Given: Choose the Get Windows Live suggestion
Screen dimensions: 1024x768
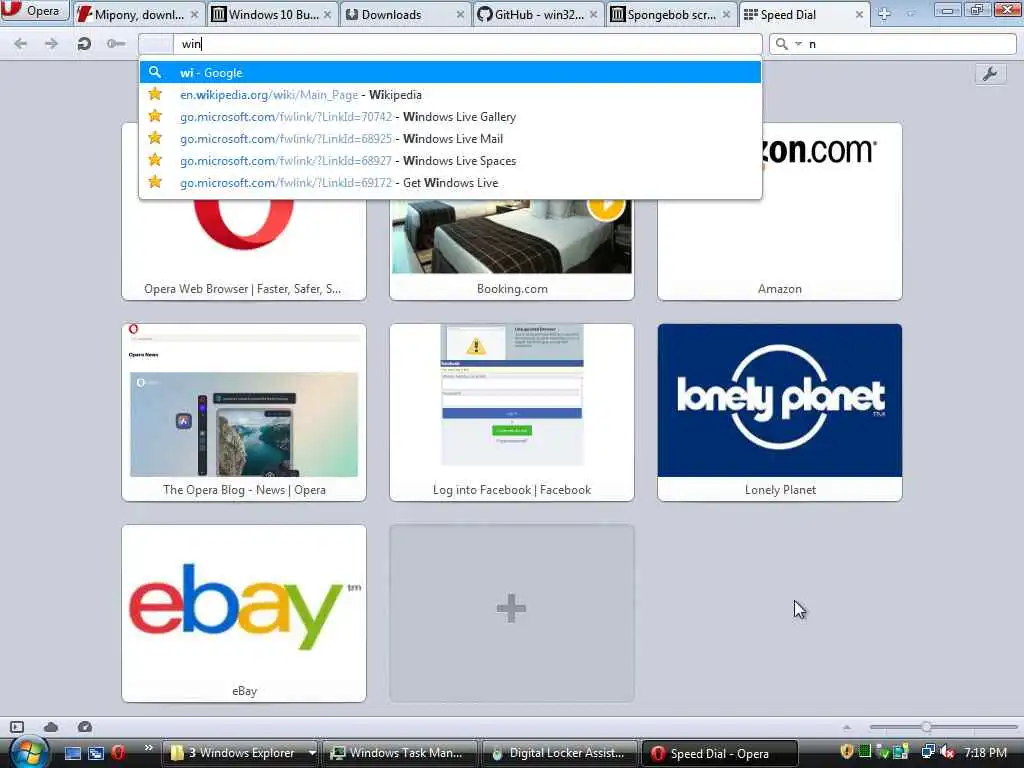Looking at the screenshot, I should 450,183.
